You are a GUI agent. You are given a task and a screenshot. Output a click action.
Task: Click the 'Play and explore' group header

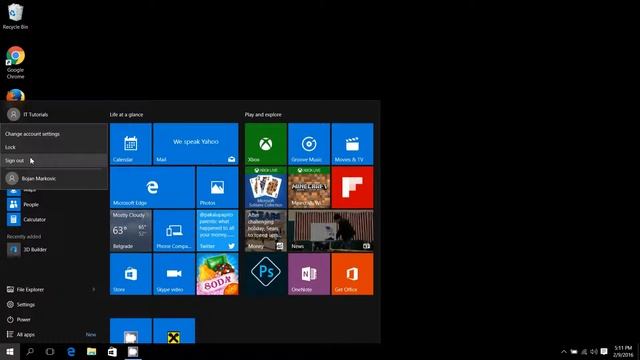coord(263,115)
